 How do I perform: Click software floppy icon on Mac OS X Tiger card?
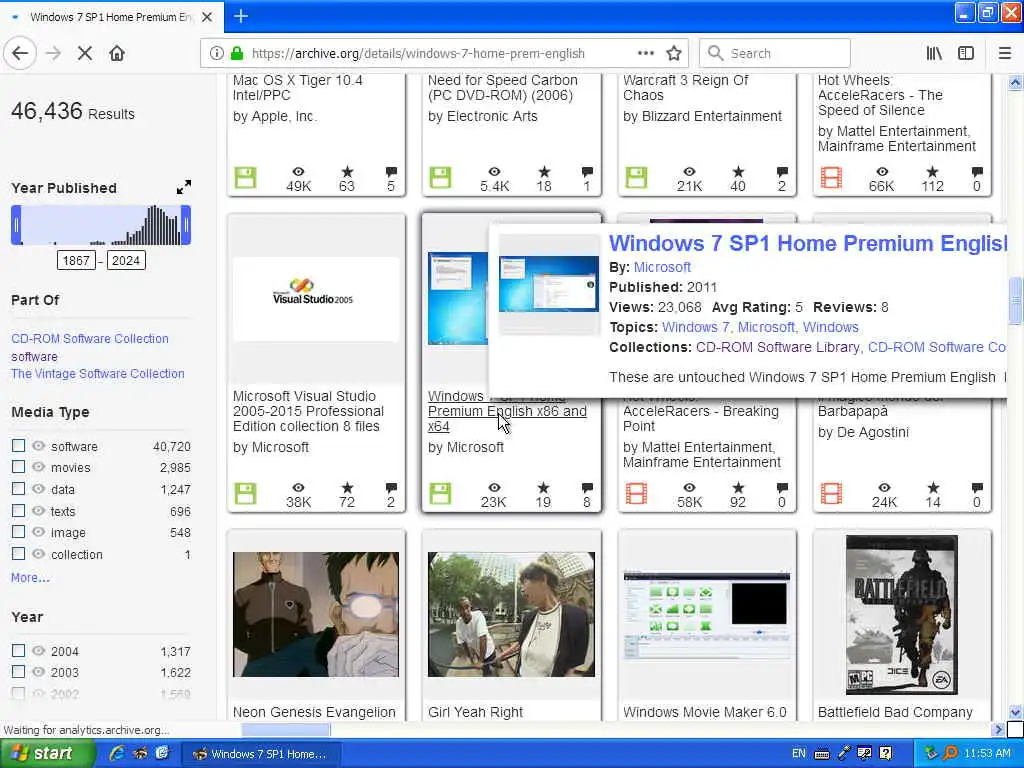coord(246,178)
